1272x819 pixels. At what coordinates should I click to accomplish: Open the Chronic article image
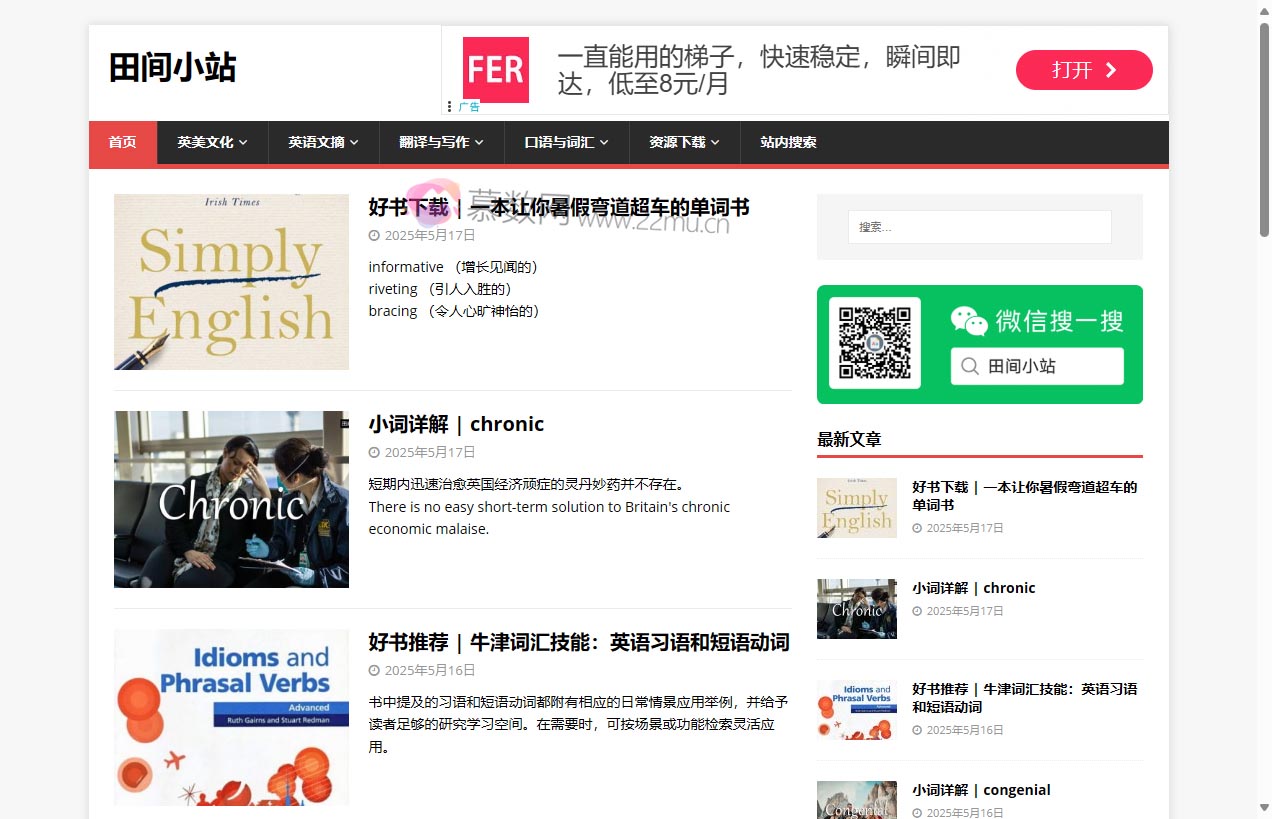point(231,499)
